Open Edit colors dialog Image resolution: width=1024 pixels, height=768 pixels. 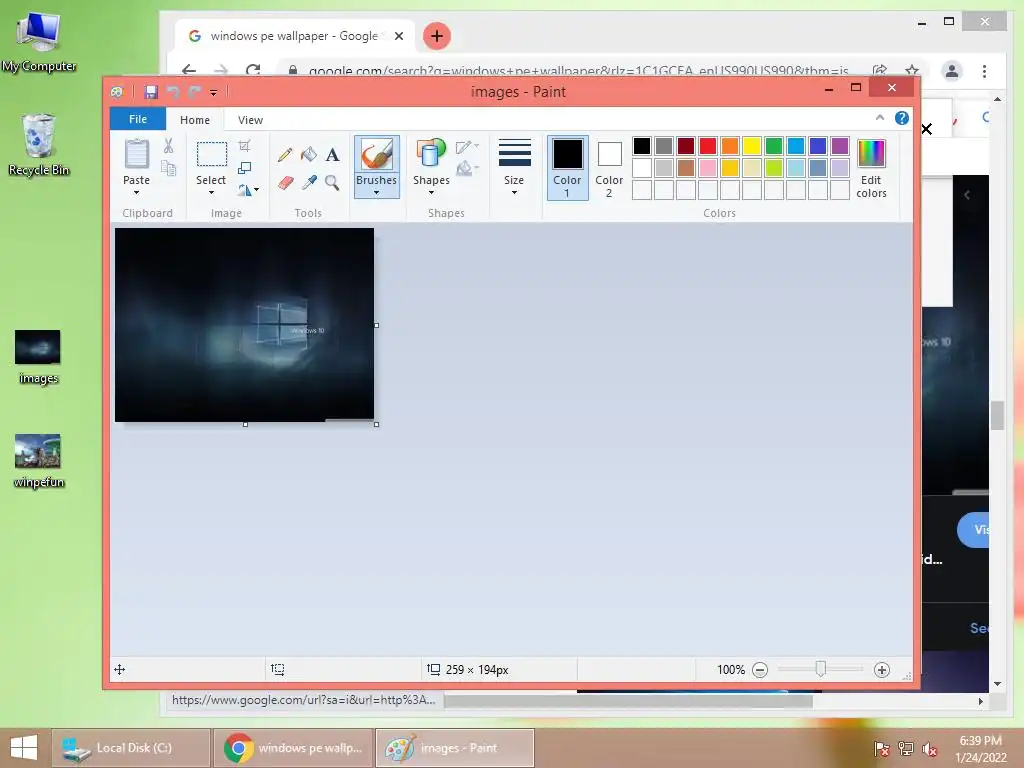(x=871, y=168)
